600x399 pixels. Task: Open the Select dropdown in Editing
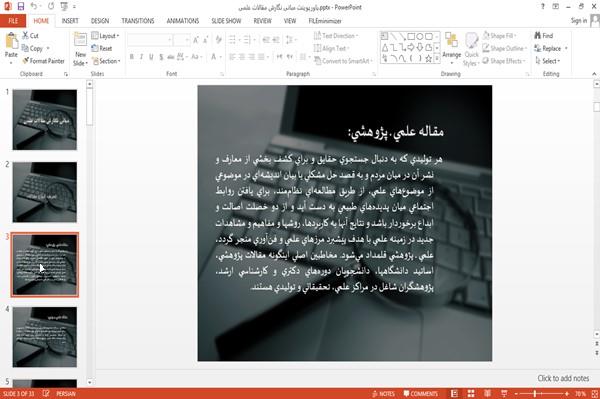point(548,61)
